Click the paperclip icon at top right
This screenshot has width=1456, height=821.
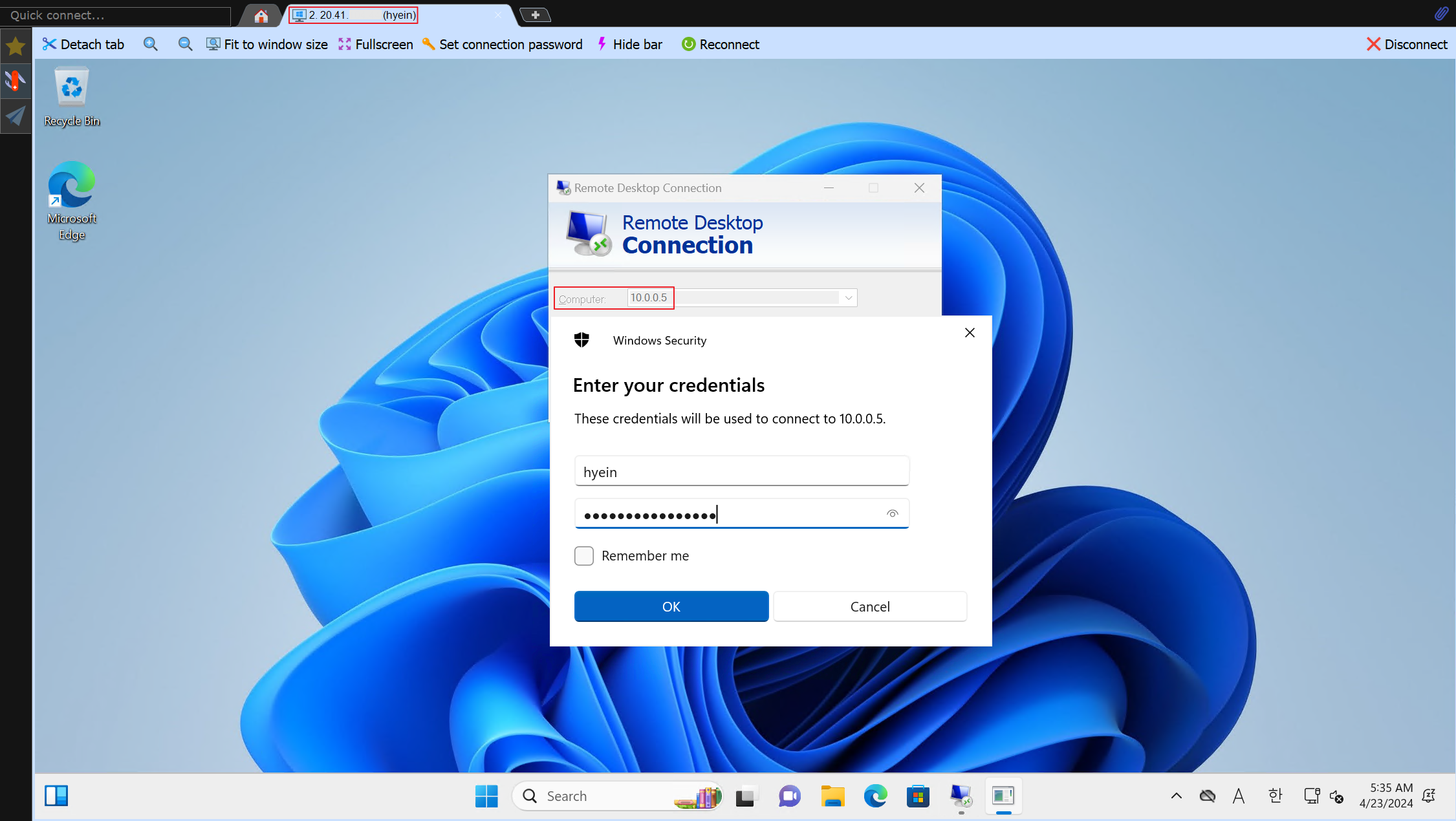click(1441, 14)
